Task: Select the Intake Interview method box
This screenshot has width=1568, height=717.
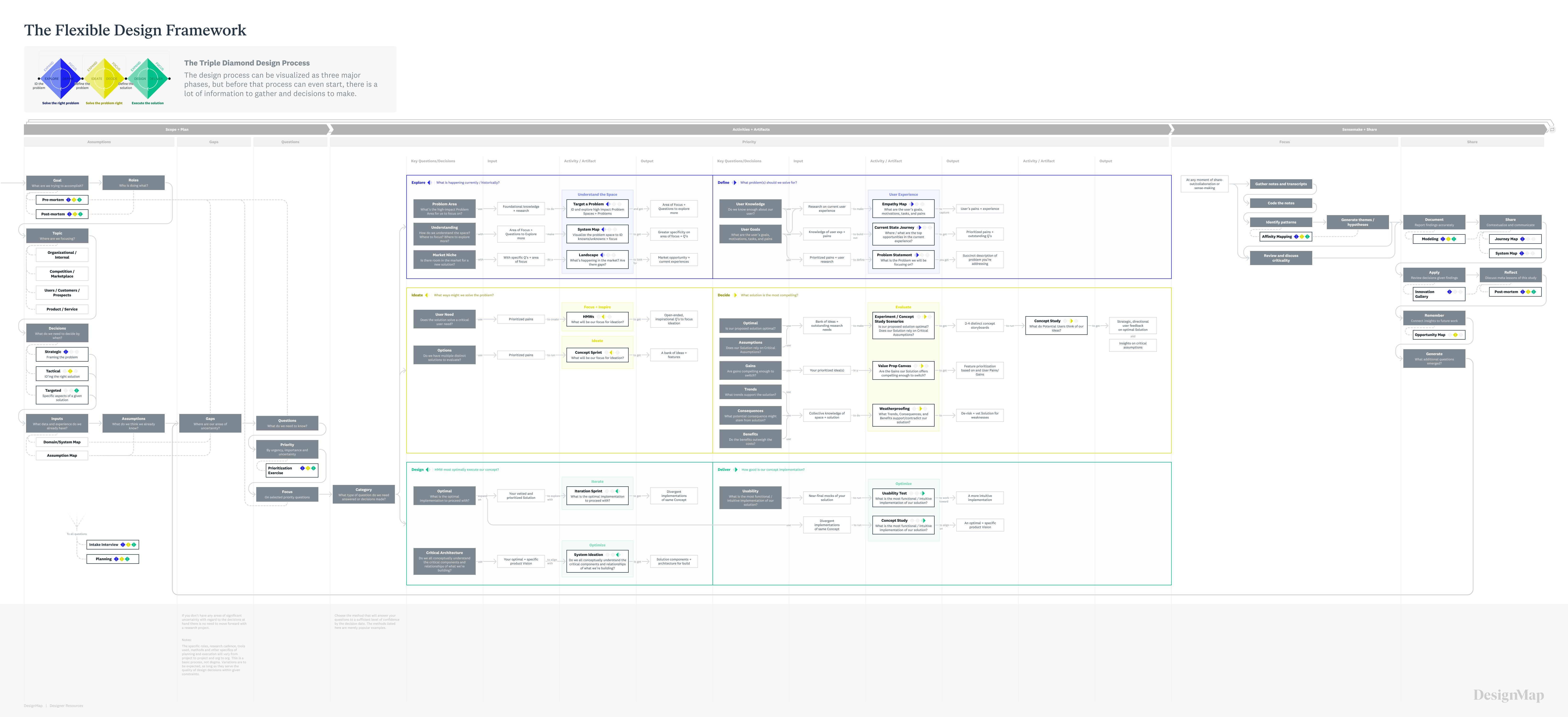Action: 113,545
